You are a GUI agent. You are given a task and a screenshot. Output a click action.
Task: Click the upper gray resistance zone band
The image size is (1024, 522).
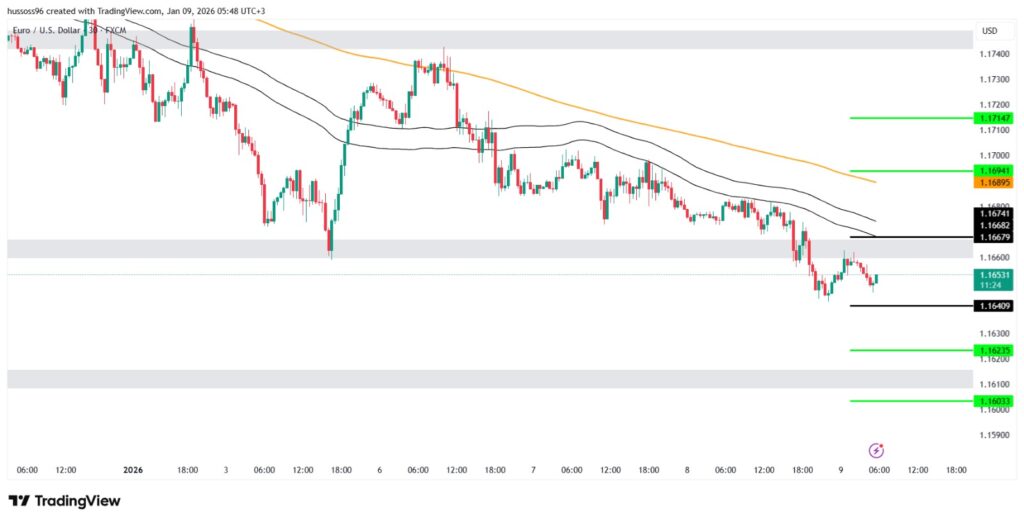tap(500, 40)
